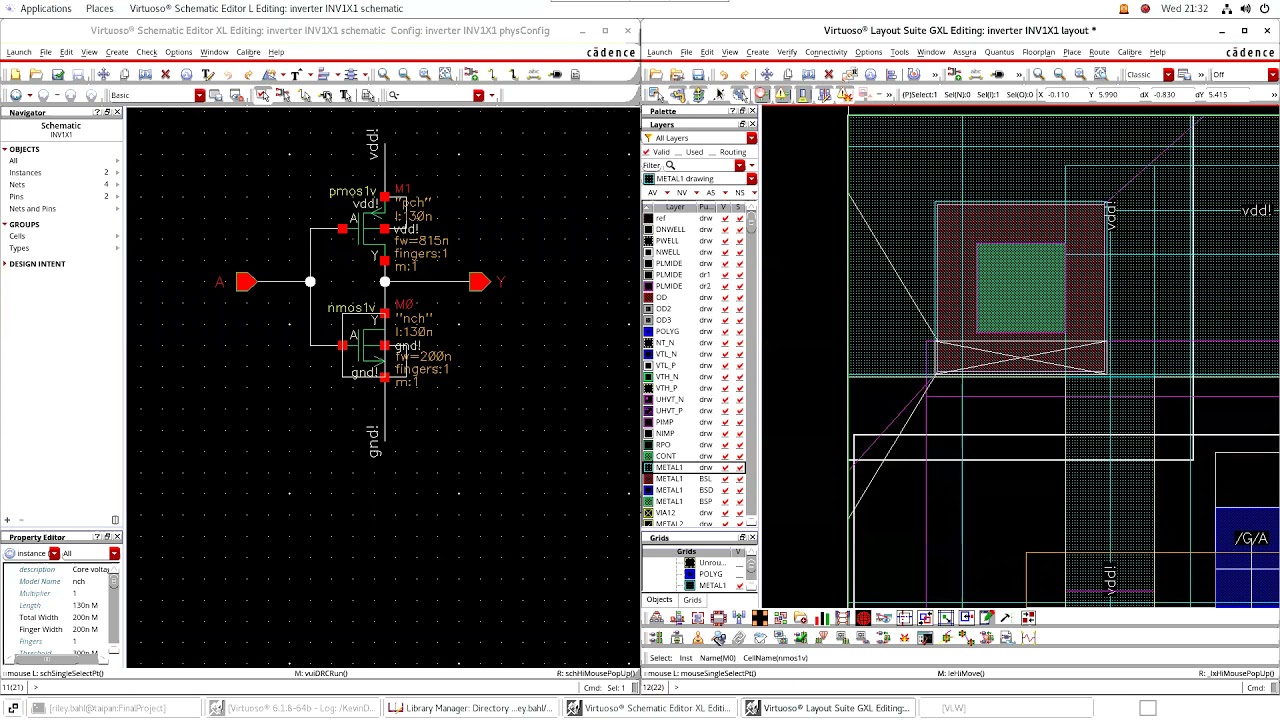Image resolution: width=1280 pixels, height=720 pixels.
Task: Expand the GROUPS section in Navigator
Action: click(5, 224)
